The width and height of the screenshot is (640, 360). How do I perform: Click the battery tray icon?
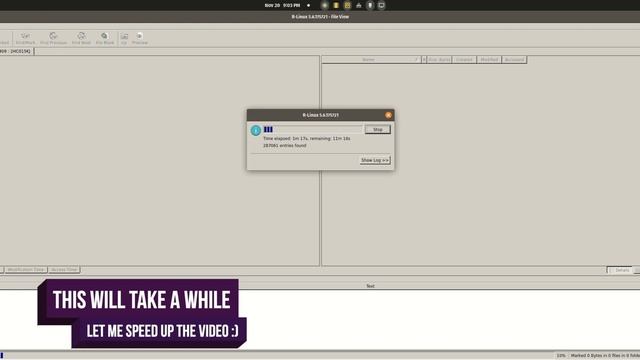point(370,5)
